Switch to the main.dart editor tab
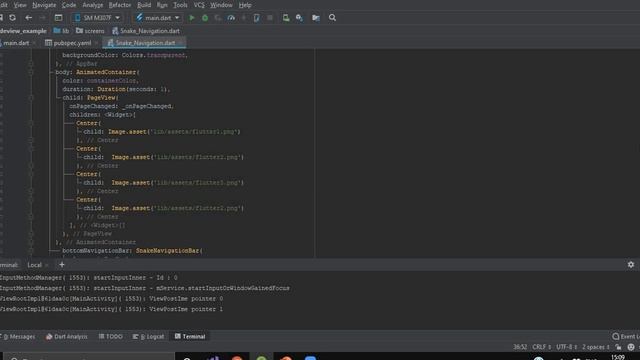The image size is (640, 360). click(16, 43)
